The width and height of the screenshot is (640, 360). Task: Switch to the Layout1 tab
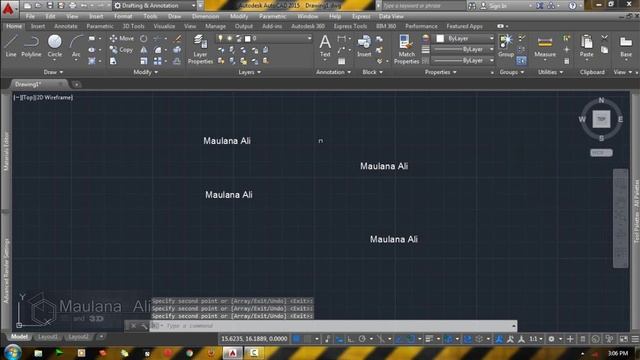pos(47,337)
